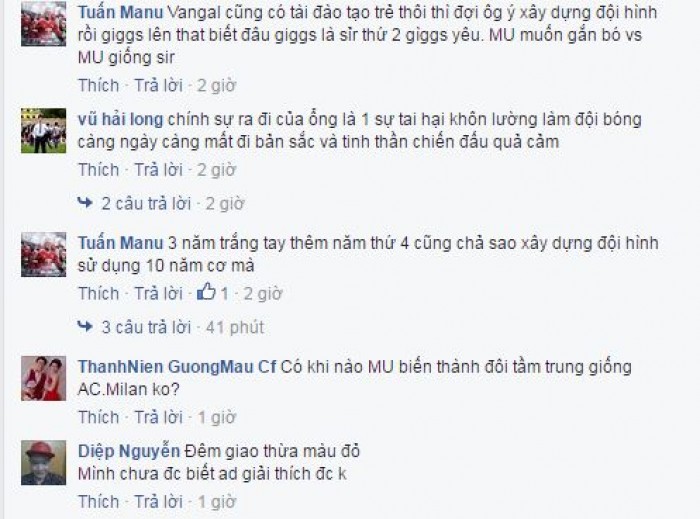Expand the 2 câu trả lời replies
This screenshot has height=519, width=700.
(146, 203)
